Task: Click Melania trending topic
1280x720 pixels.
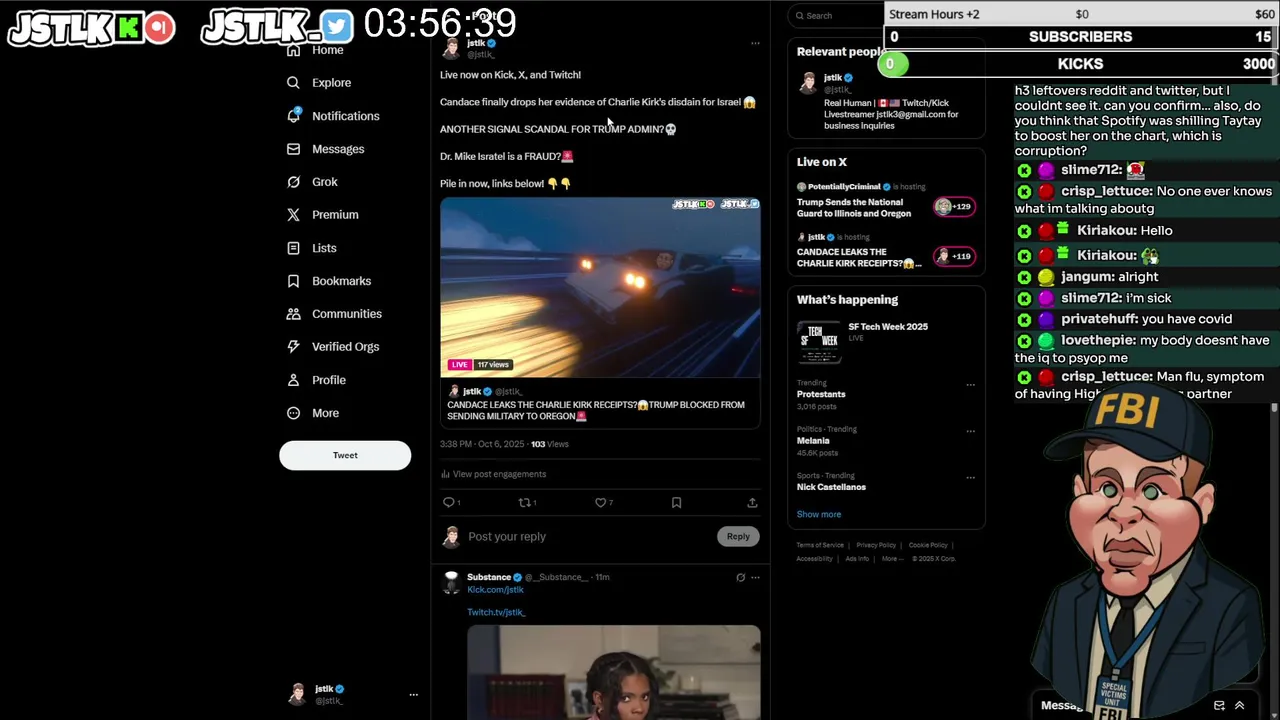Action: (813, 441)
